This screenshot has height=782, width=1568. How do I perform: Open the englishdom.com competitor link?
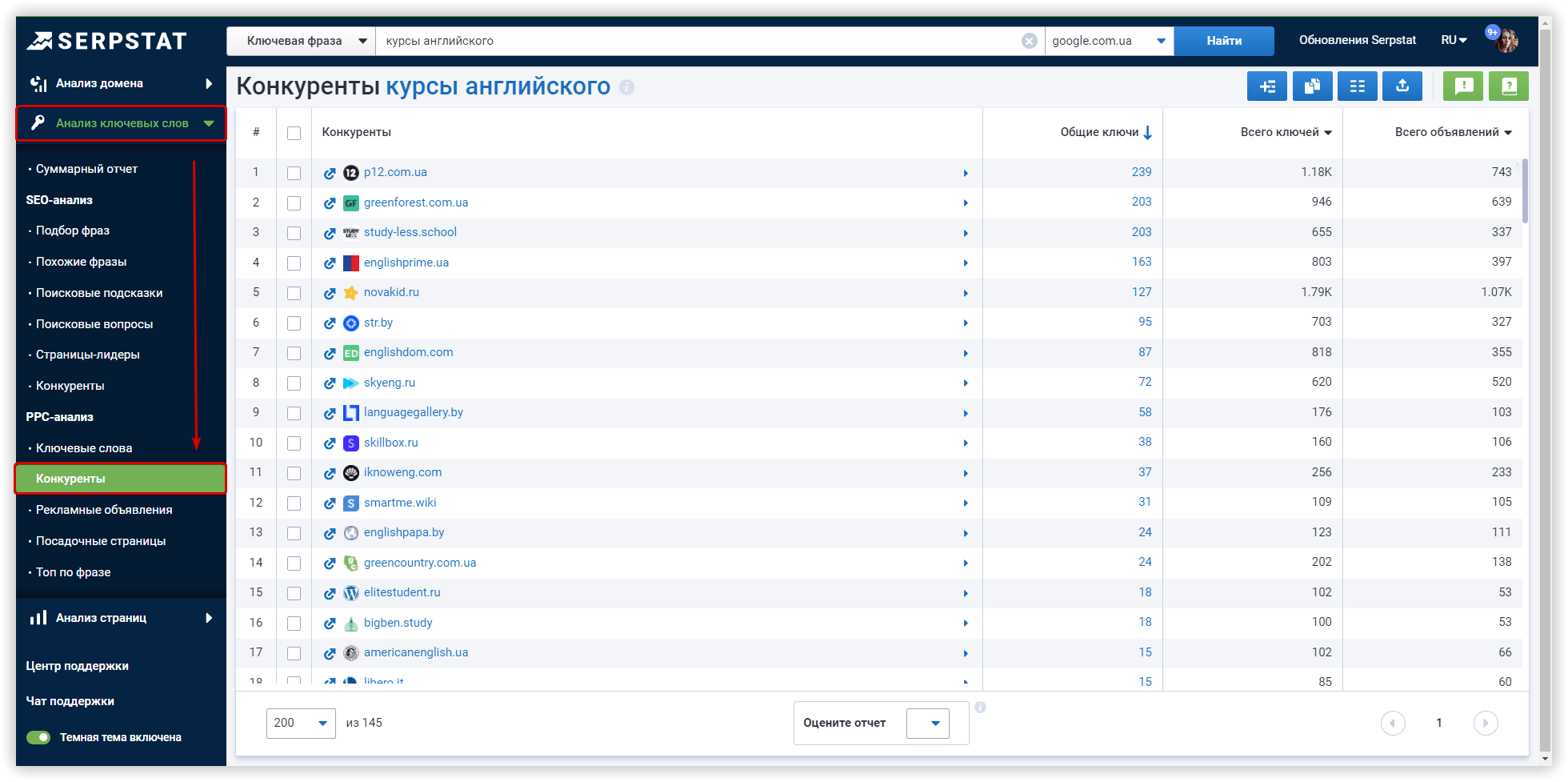pos(408,352)
